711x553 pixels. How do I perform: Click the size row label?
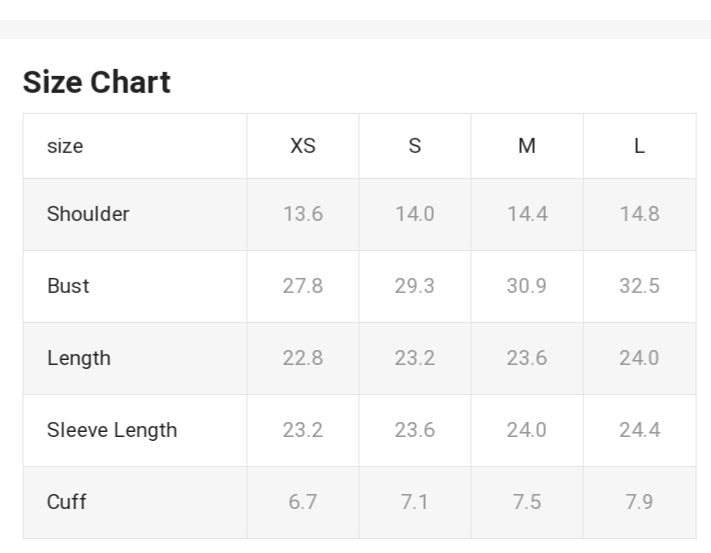pyautogui.click(x=65, y=146)
